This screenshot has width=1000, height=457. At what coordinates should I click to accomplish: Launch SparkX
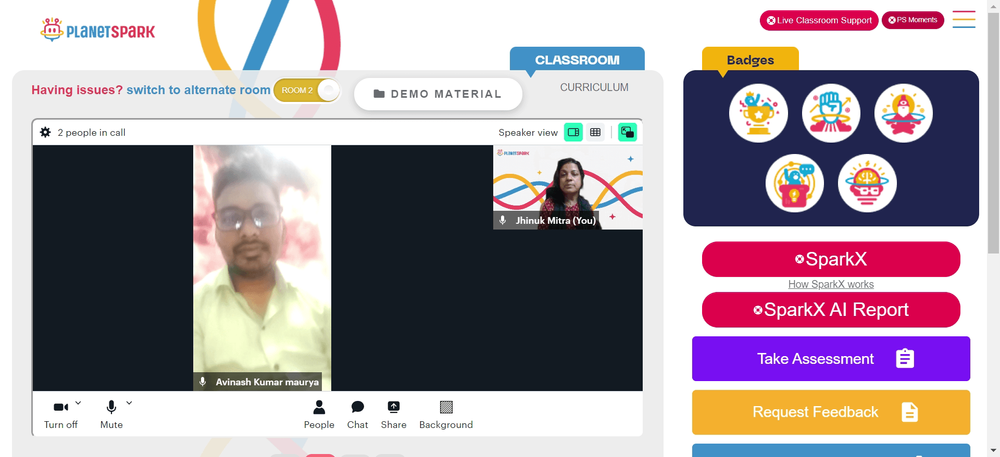[831, 259]
